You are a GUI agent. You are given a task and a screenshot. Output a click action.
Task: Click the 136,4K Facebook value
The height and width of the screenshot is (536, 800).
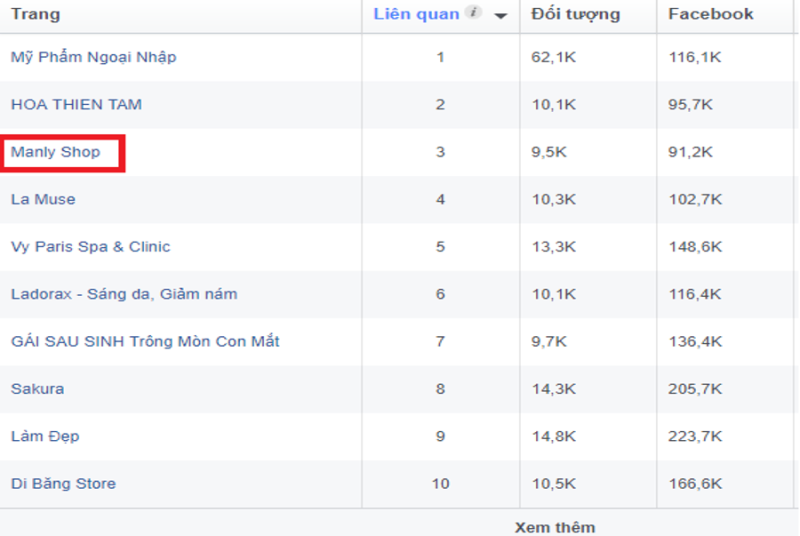point(695,342)
